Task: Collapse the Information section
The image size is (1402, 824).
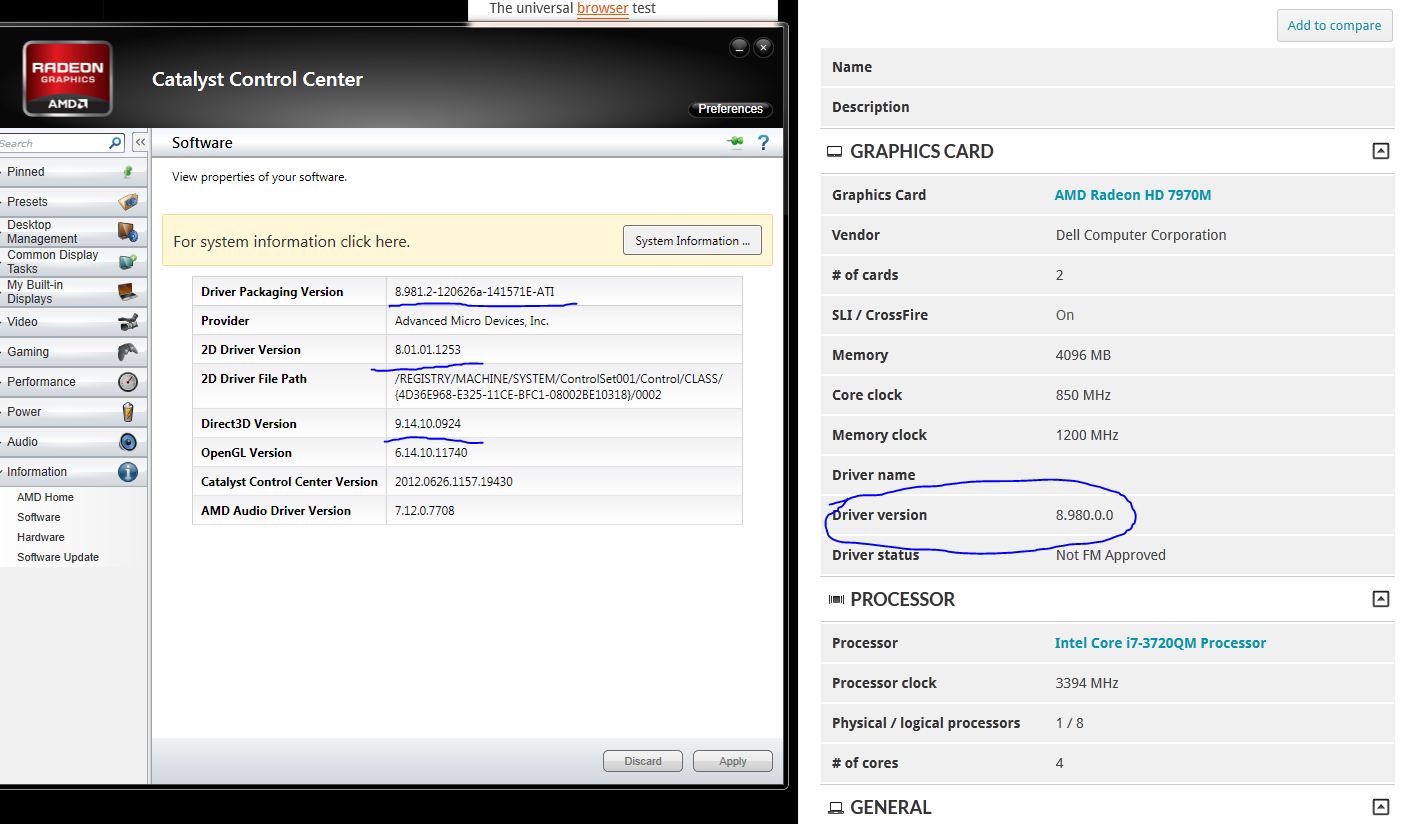Action: point(73,472)
